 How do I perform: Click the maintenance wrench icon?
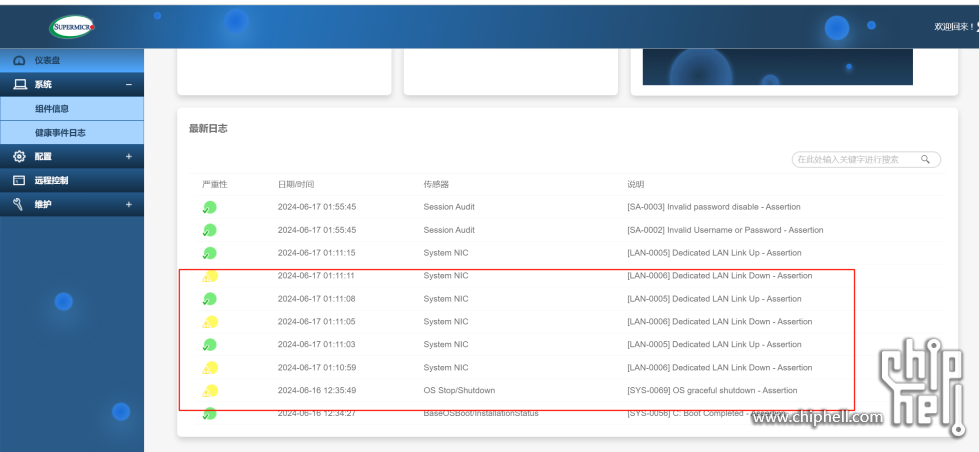pos(19,204)
